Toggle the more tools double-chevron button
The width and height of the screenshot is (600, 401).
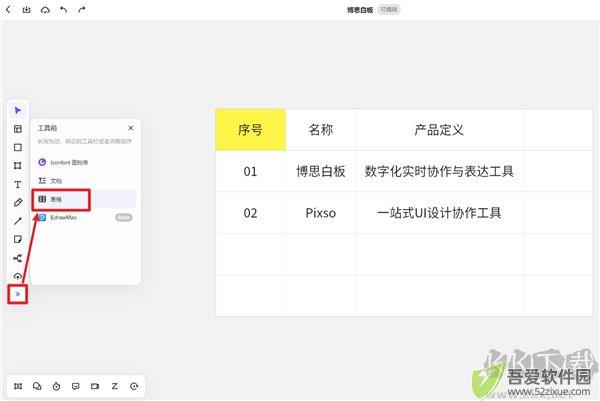tap(18, 294)
